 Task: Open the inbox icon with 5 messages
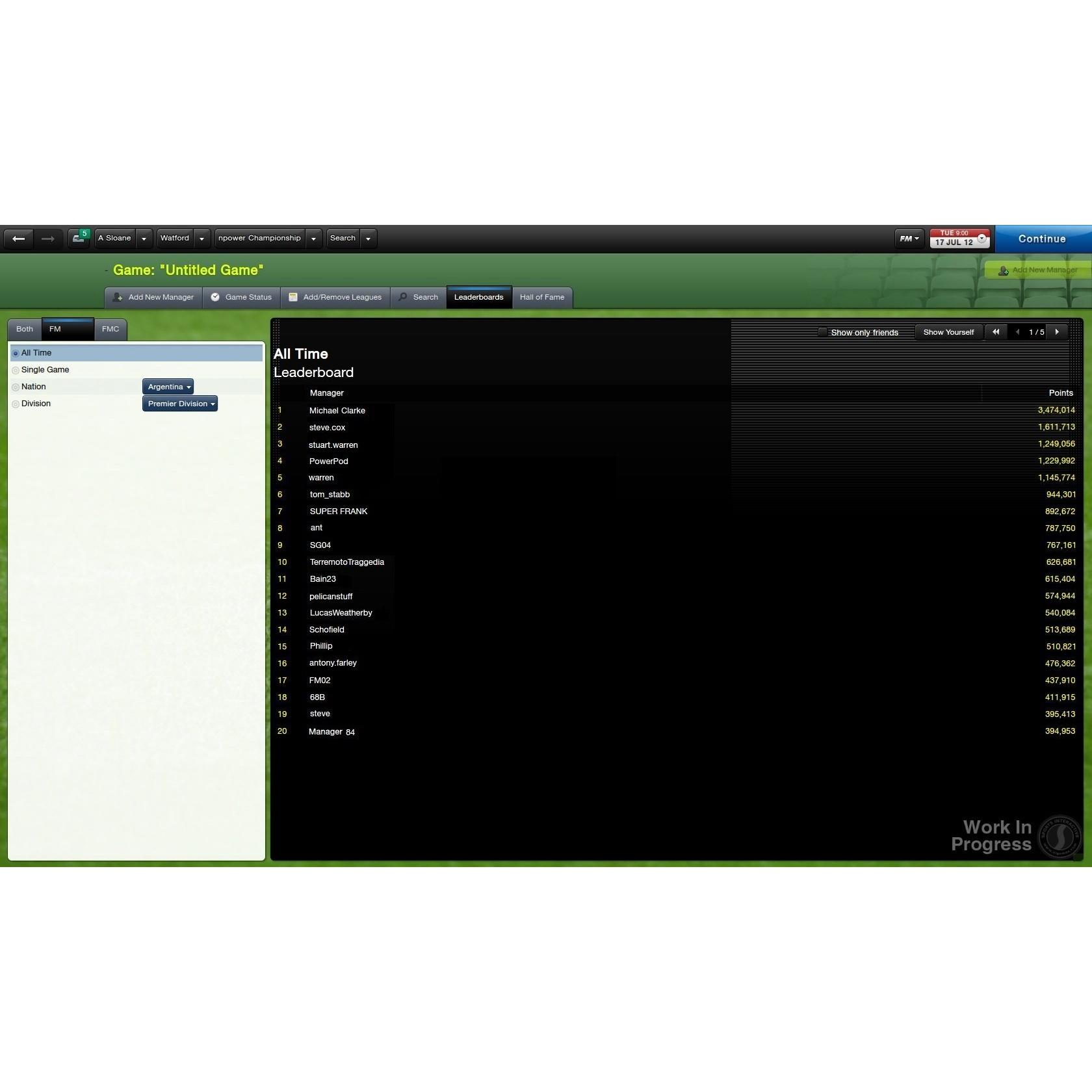click(79, 238)
